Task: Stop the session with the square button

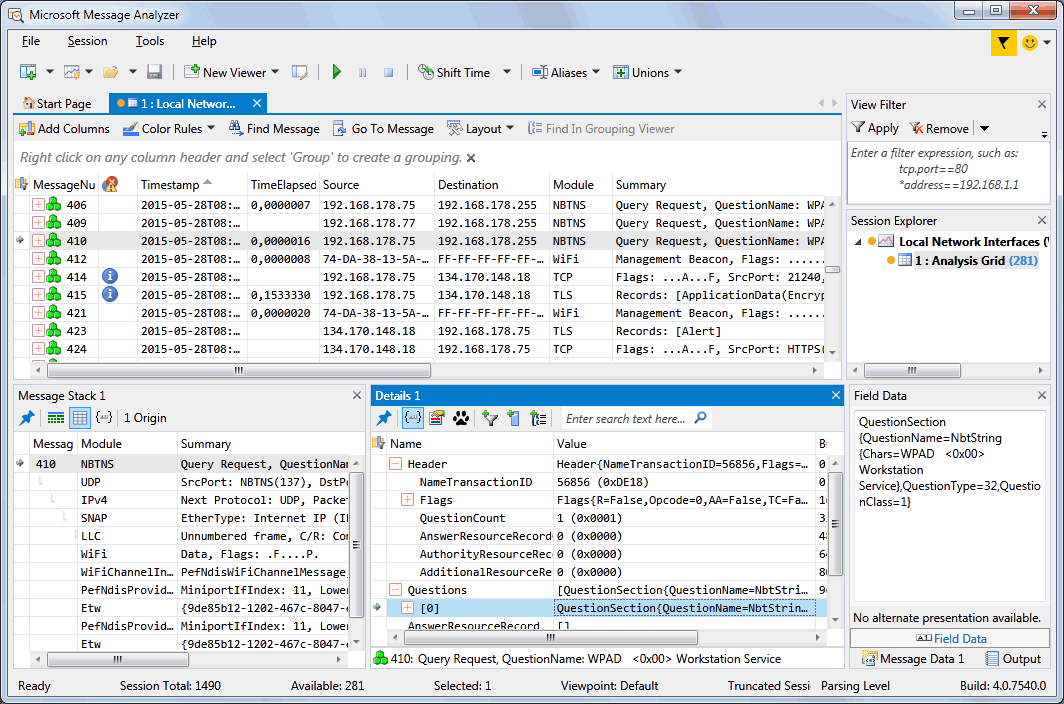Action: point(389,73)
